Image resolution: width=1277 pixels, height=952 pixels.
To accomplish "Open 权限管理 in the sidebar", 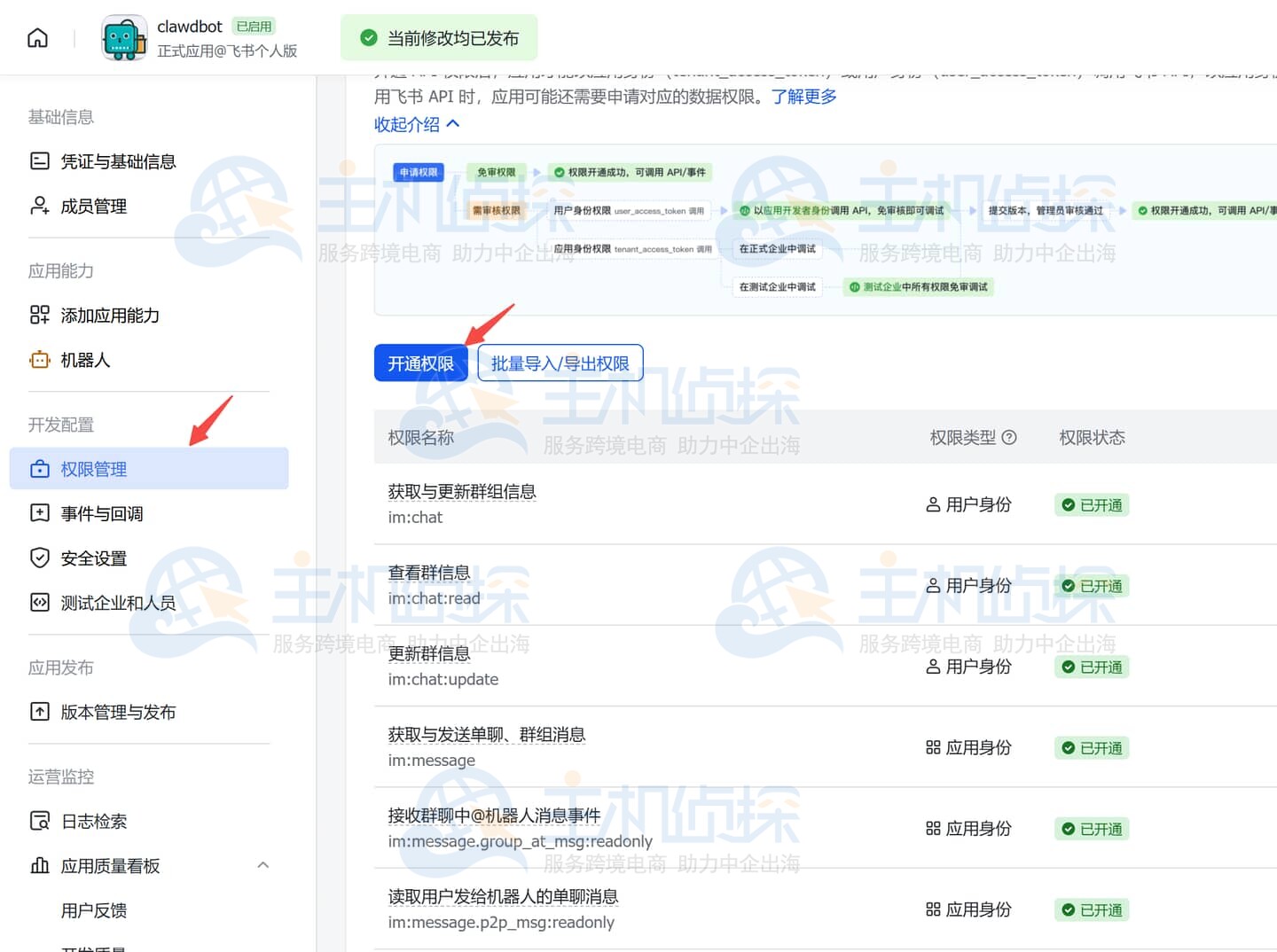I will click(x=94, y=469).
